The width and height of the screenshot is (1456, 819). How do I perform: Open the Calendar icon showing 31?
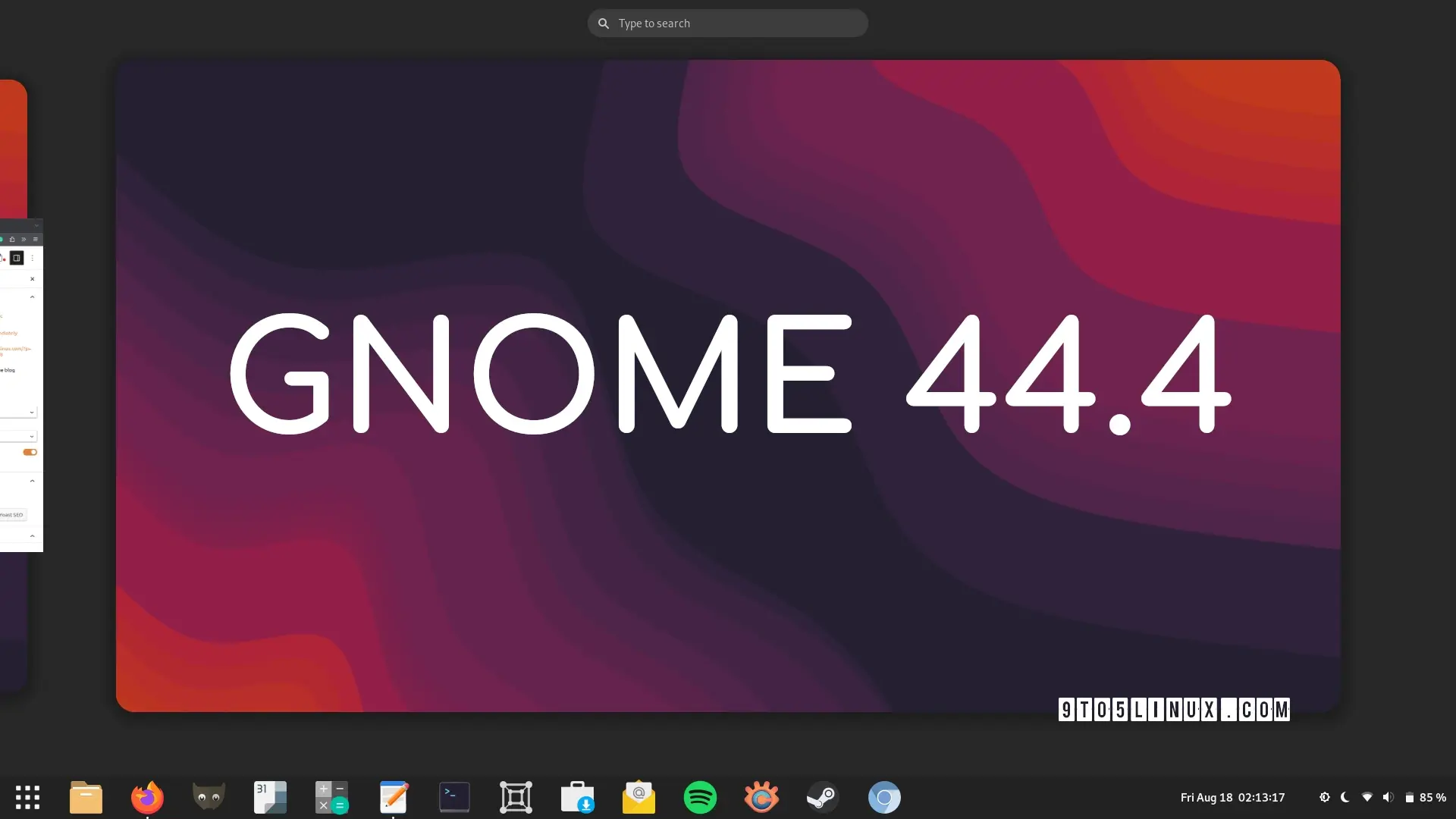click(270, 797)
